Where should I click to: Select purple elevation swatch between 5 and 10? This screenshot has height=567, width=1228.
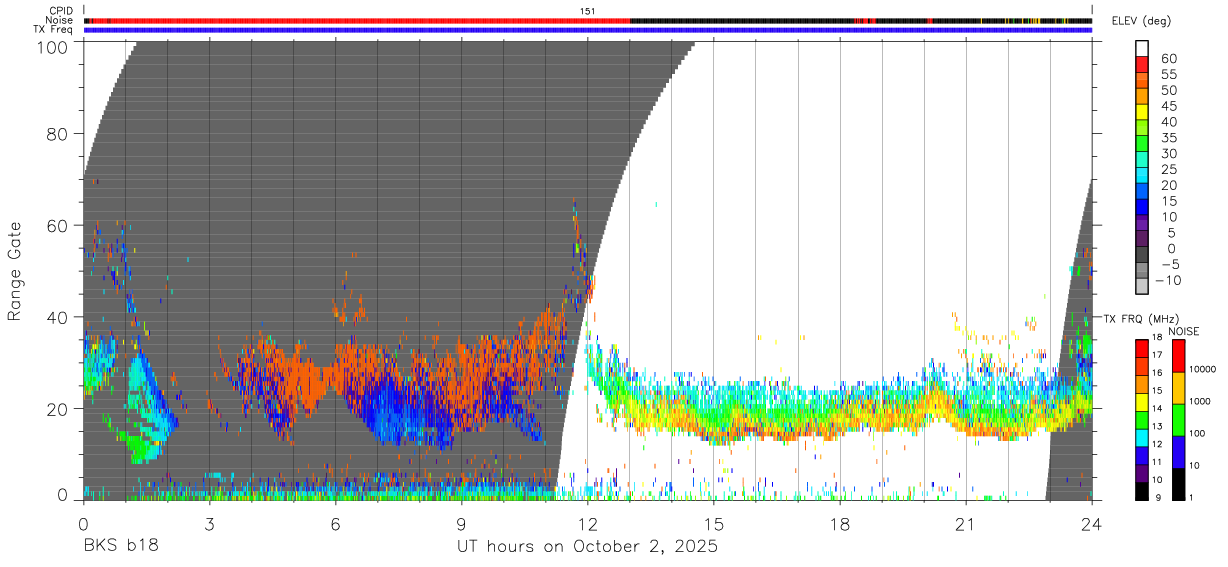[x=1142, y=224]
